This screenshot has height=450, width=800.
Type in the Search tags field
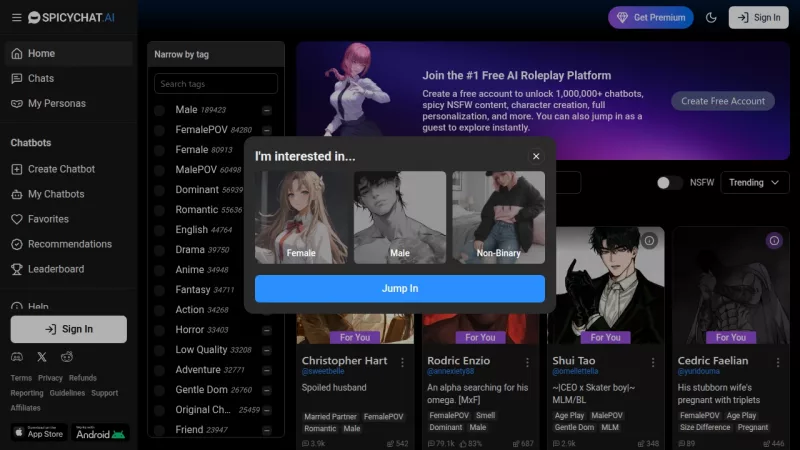(x=216, y=84)
